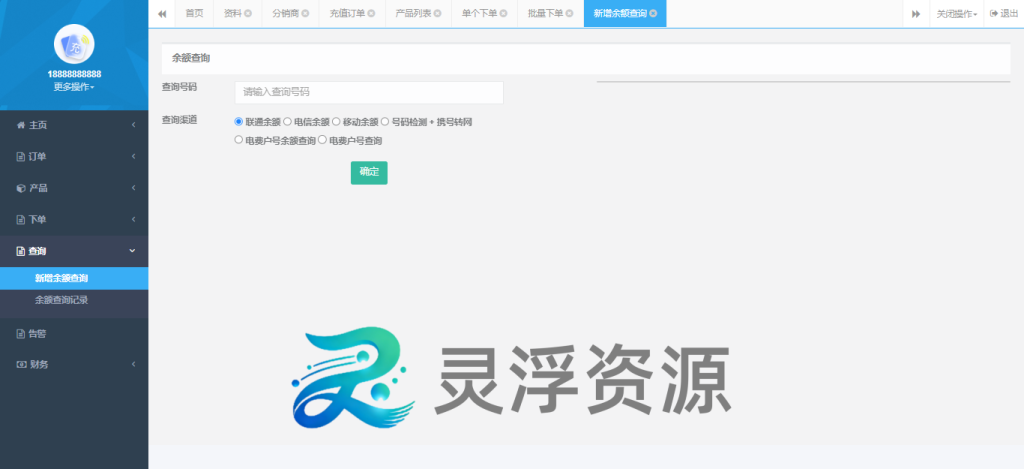Close the 充值订单 tab
The width and height of the screenshot is (1024, 469).
click(x=372, y=14)
